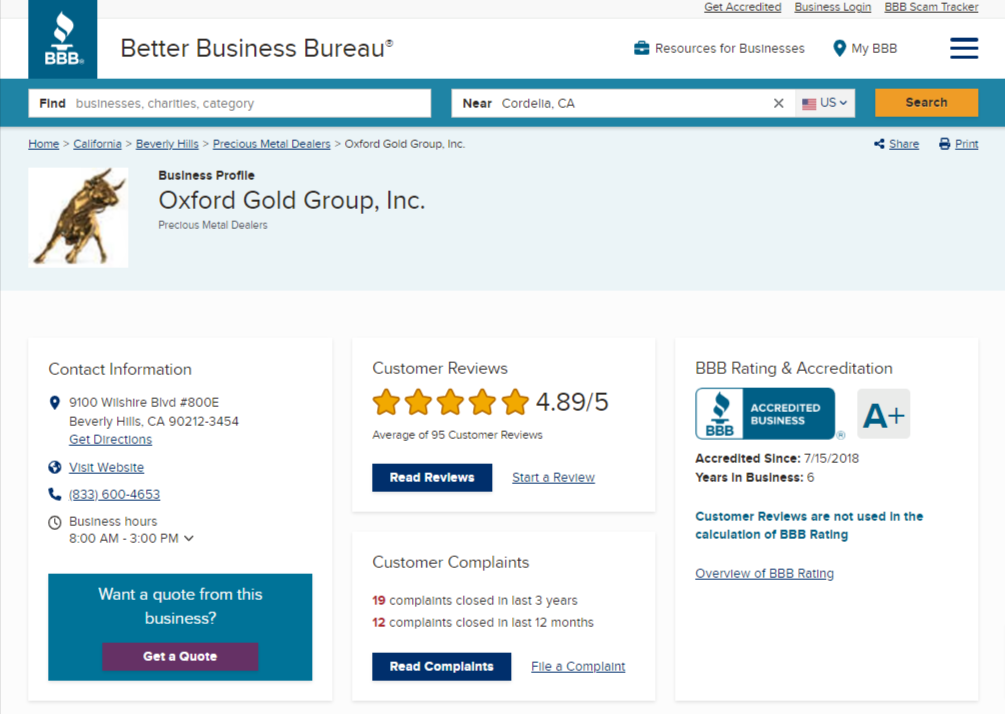Click the orange Search button
Image resolution: width=1005 pixels, height=714 pixels.
(926, 103)
